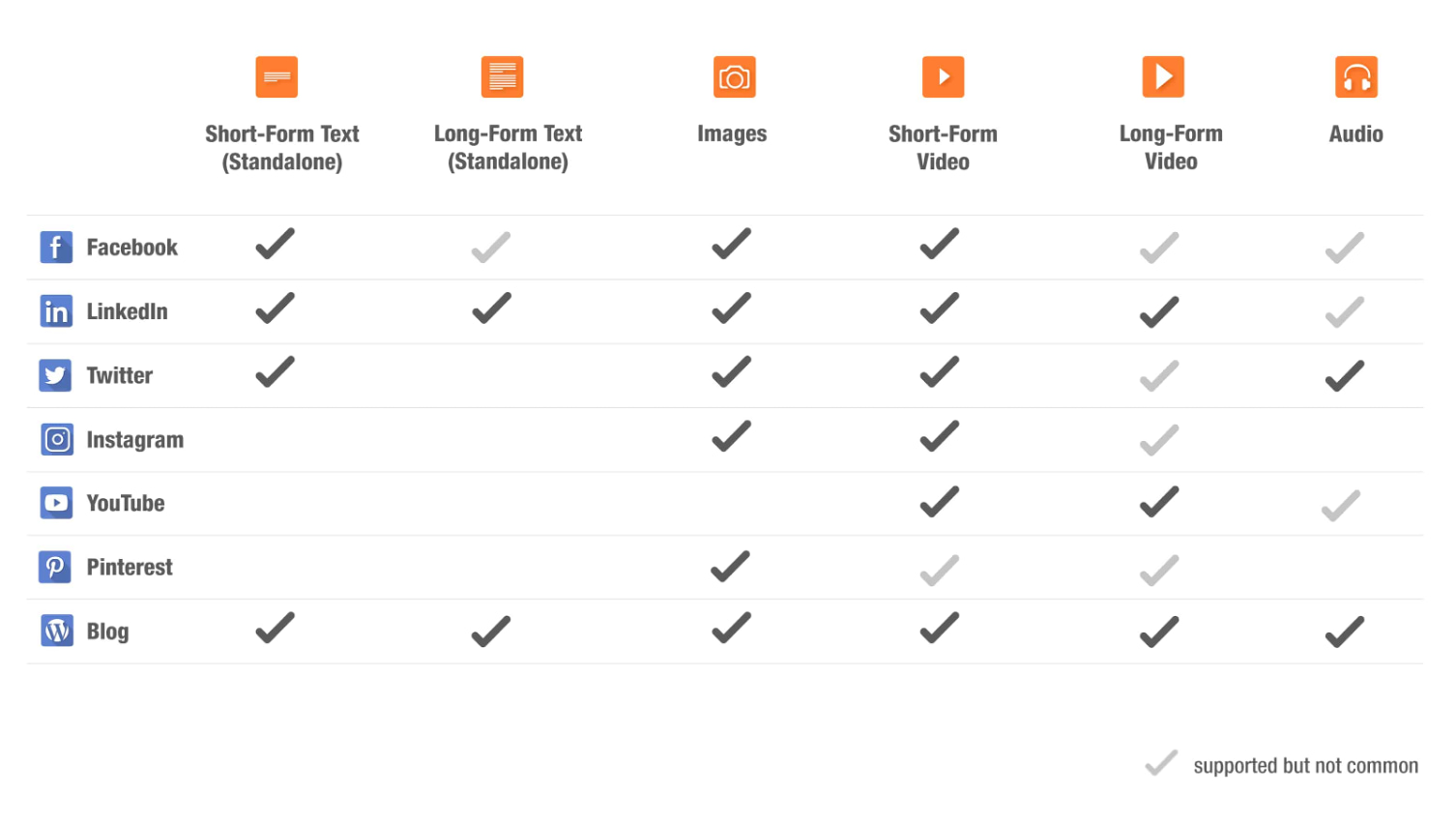Click the orange Audio headphones icon
Screen dimensions: 1456x823
click(x=1356, y=77)
